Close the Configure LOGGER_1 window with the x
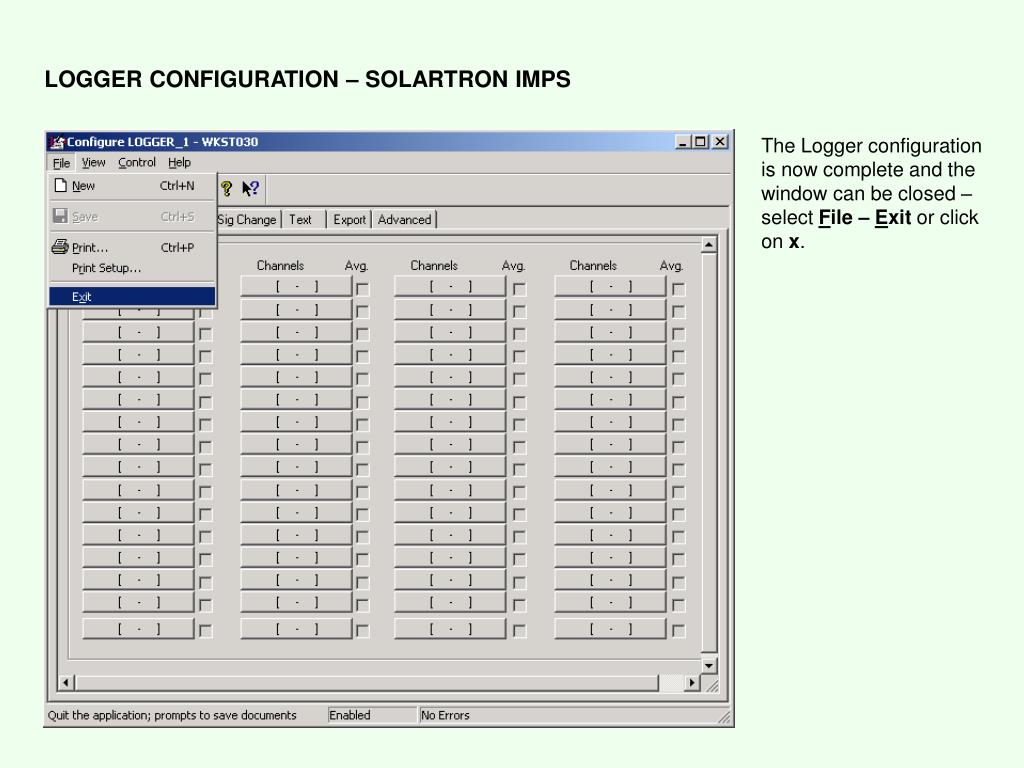This screenshot has width=1024, height=768. tap(720, 142)
